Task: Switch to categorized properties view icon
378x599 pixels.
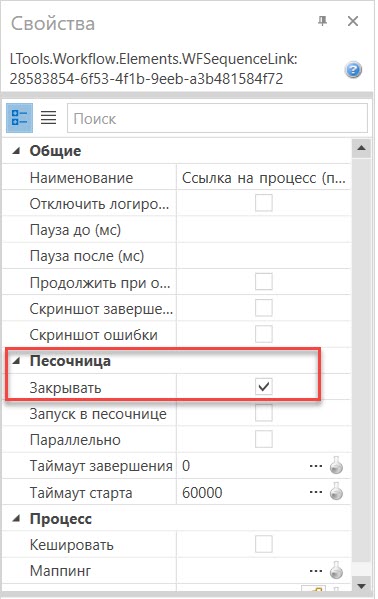Action: coord(19,118)
